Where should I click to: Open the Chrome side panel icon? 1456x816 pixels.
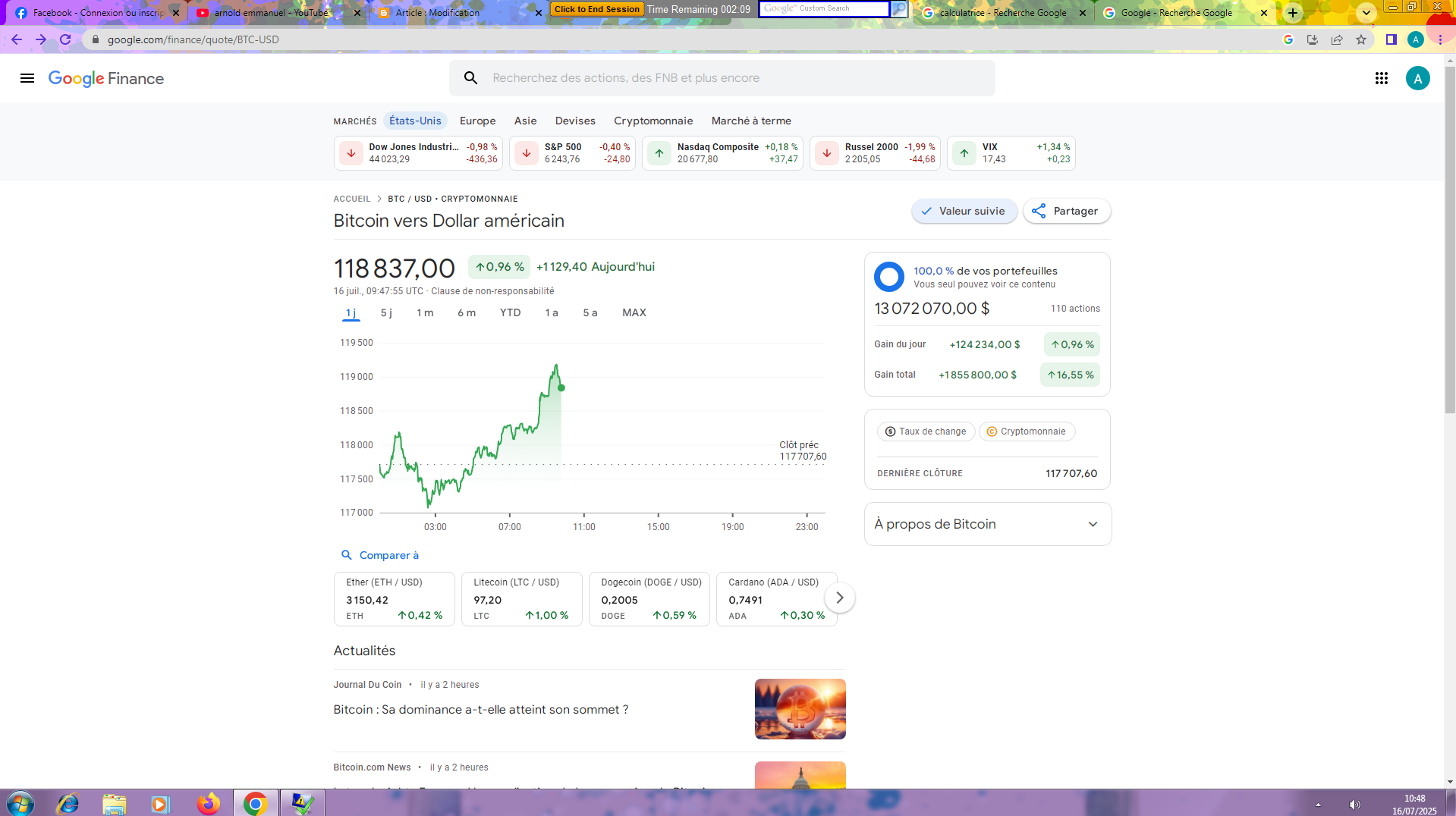(1391, 39)
